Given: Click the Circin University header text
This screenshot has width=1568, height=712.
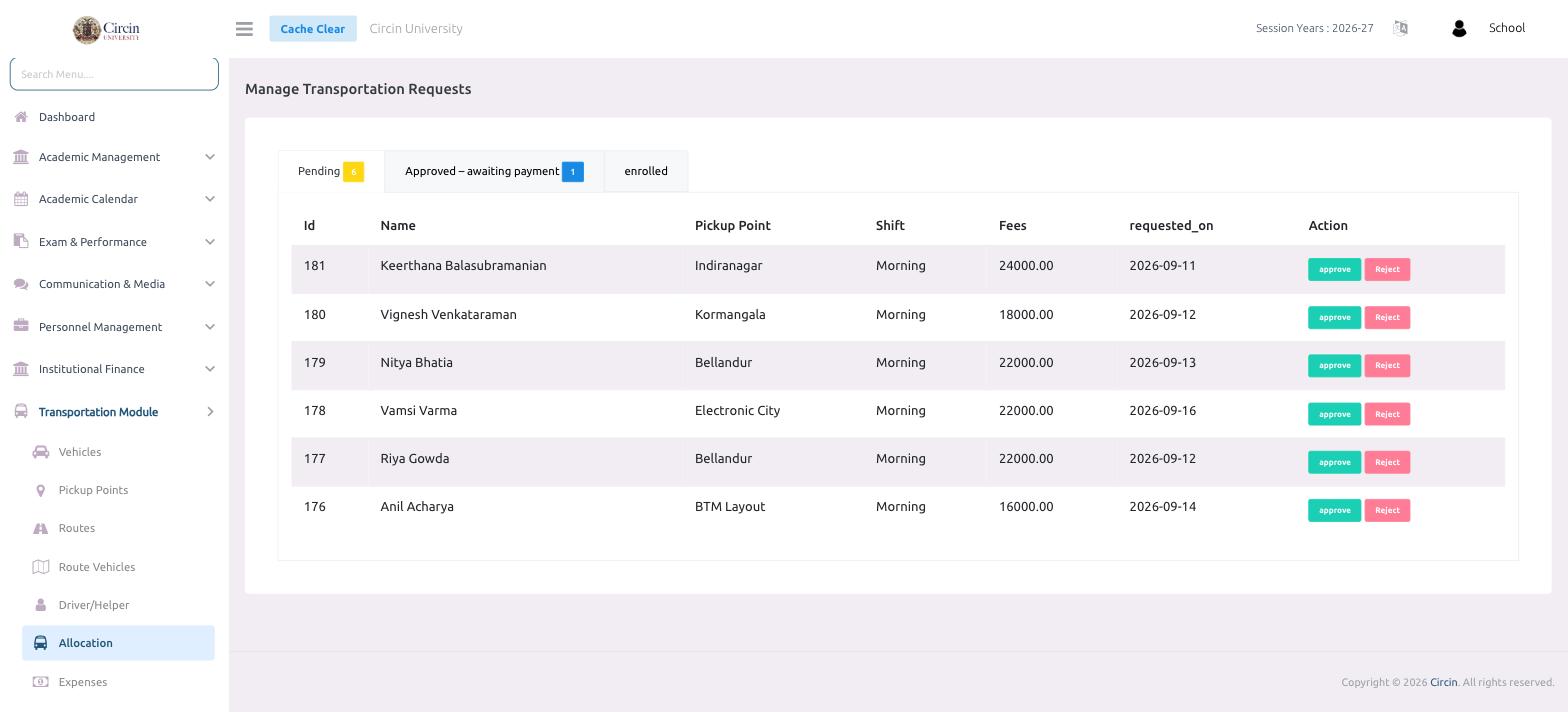Looking at the screenshot, I should [x=416, y=28].
